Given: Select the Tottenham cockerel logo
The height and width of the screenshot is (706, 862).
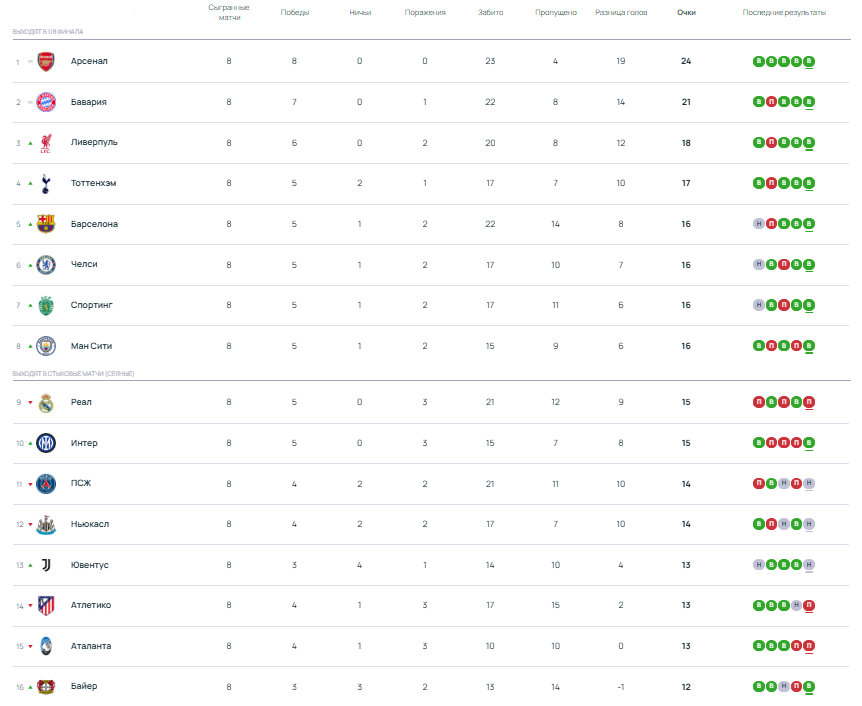Looking at the screenshot, I should [46, 183].
